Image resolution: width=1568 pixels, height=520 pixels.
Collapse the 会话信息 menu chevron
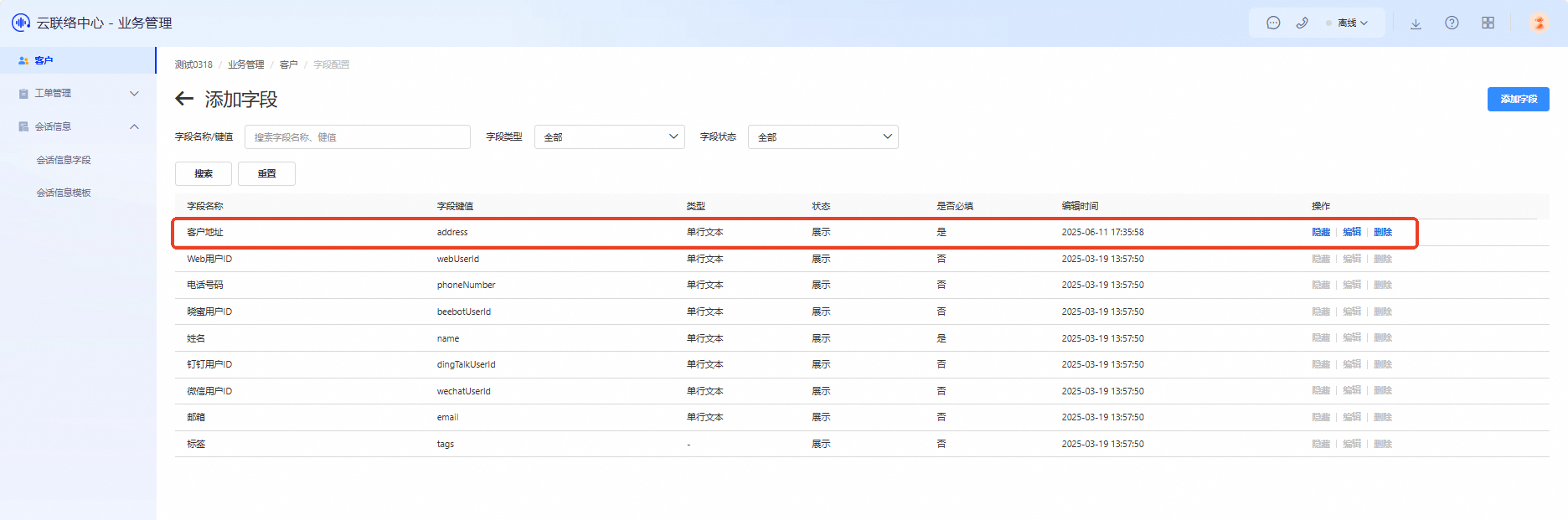[134, 126]
